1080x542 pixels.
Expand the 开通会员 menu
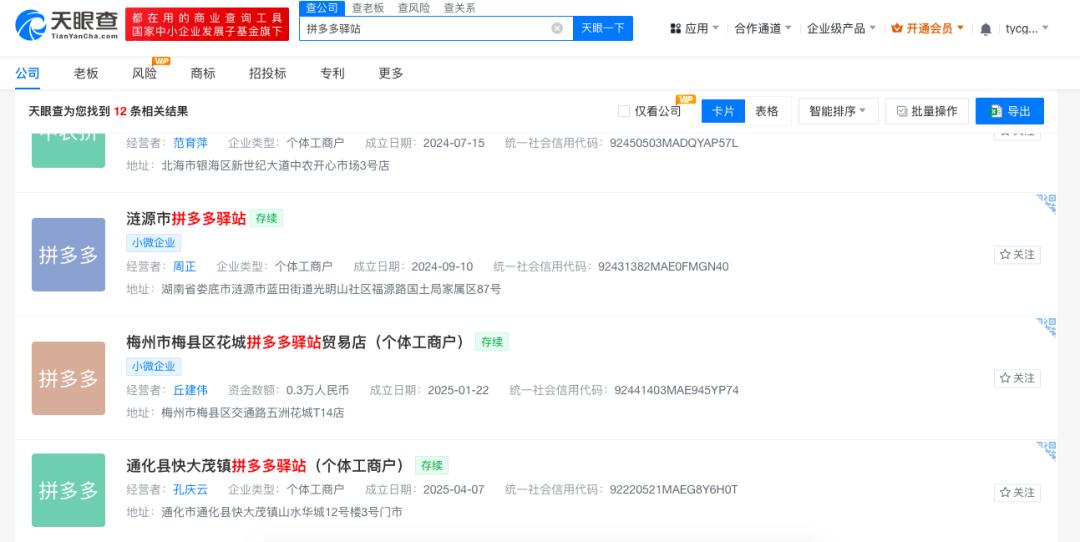(928, 28)
